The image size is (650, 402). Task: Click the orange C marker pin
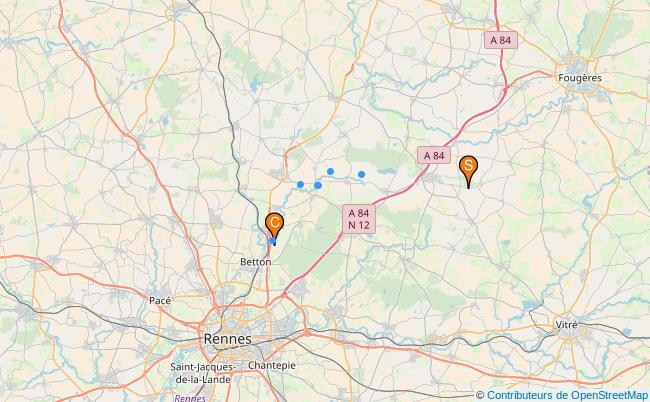(x=274, y=226)
